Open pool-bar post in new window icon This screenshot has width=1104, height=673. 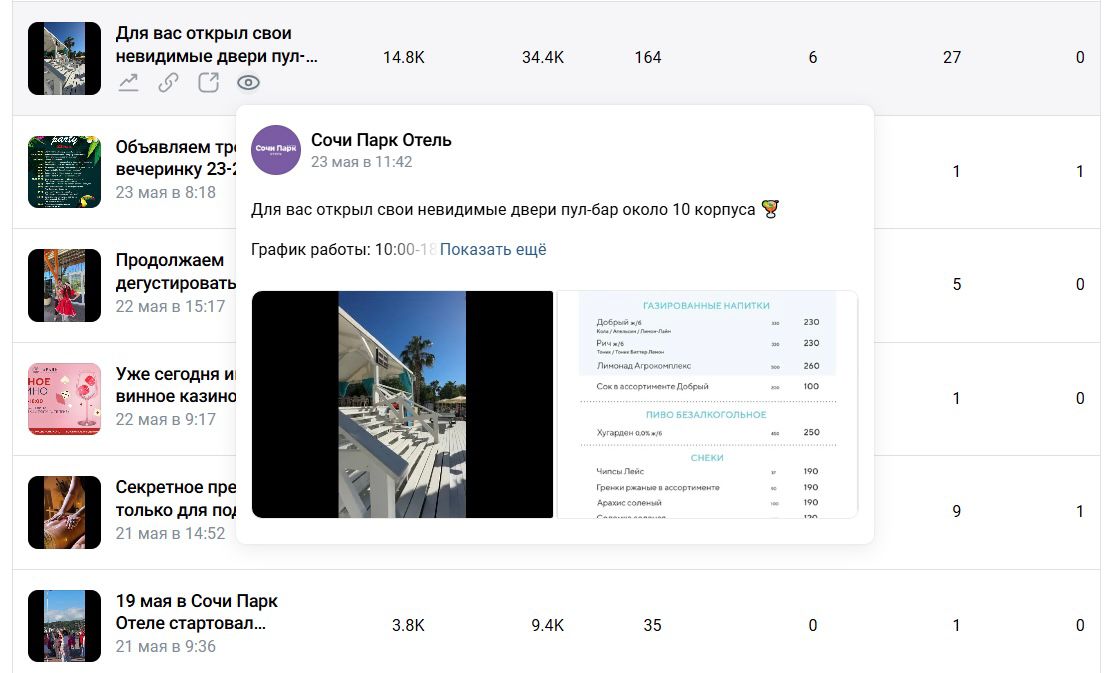[x=208, y=83]
